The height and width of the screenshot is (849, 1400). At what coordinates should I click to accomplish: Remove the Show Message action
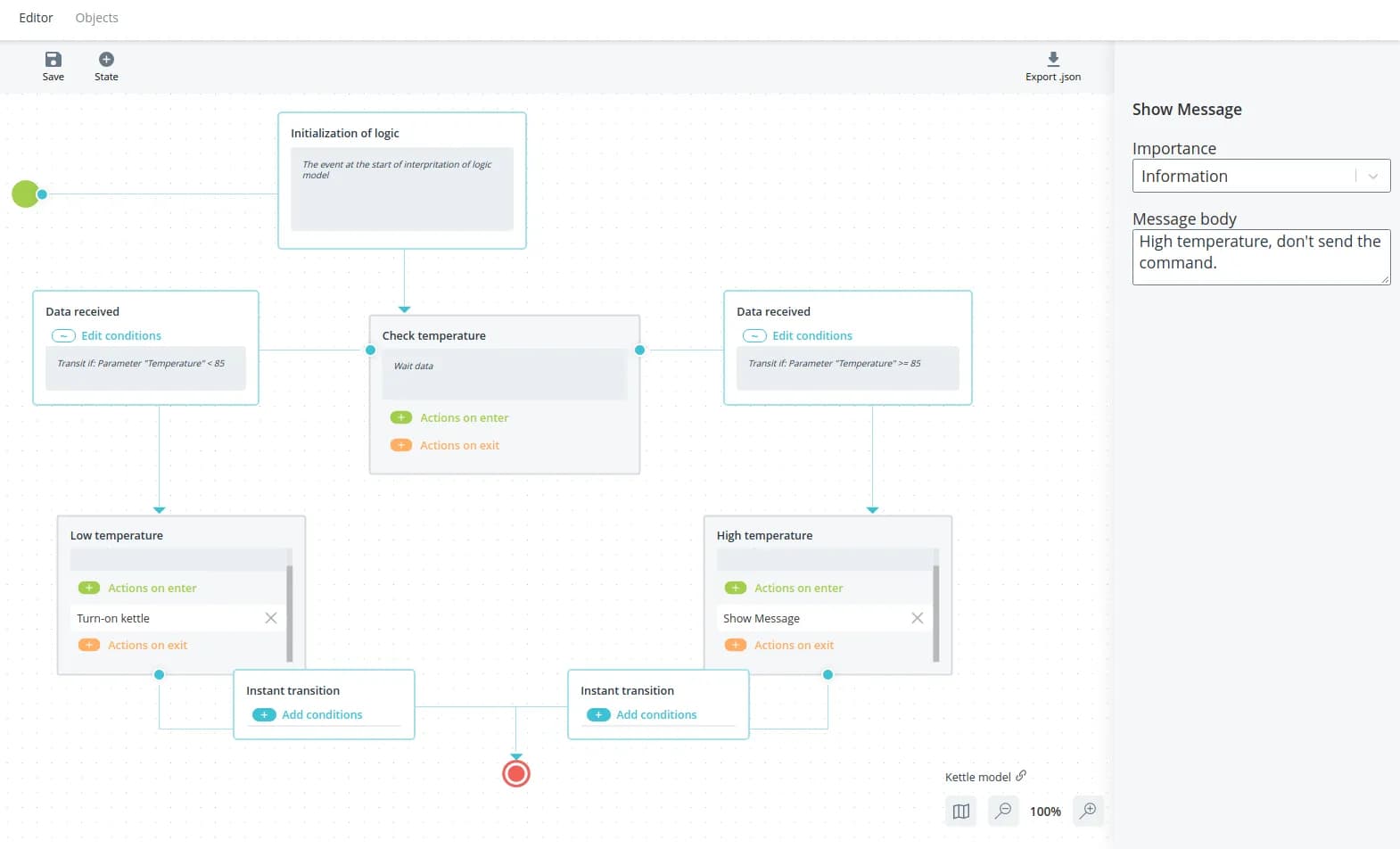click(917, 618)
